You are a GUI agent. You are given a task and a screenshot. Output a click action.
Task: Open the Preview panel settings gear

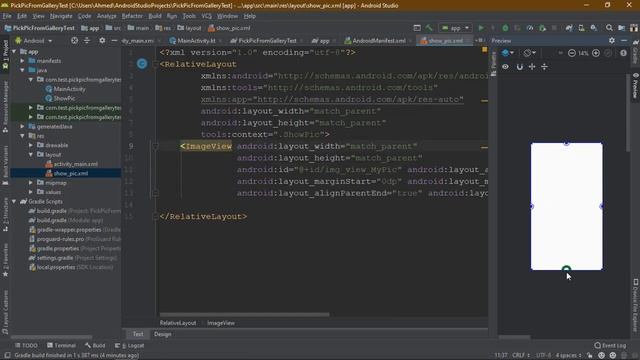(x=612, y=41)
